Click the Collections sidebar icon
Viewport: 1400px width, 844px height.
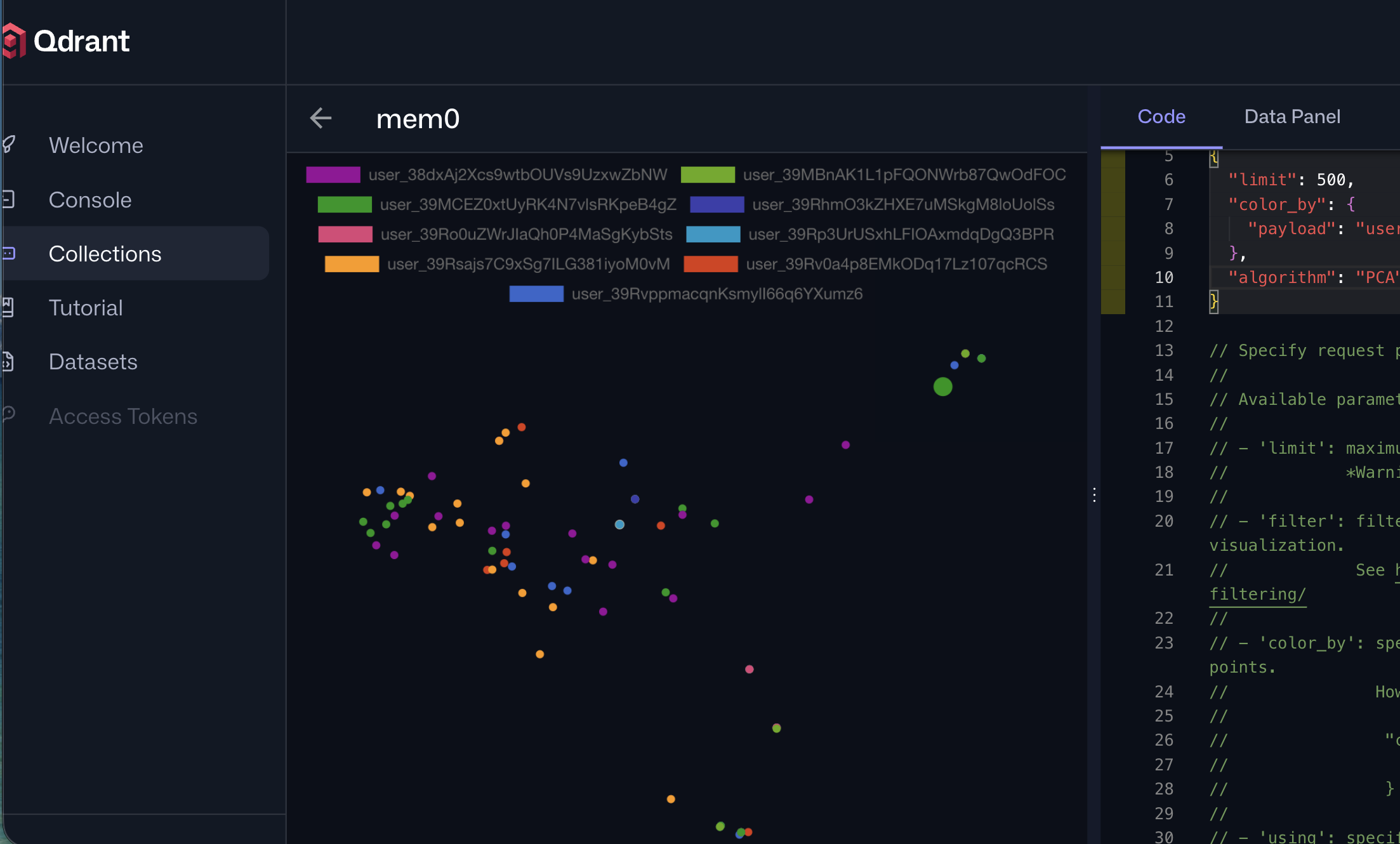click(x=9, y=253)
